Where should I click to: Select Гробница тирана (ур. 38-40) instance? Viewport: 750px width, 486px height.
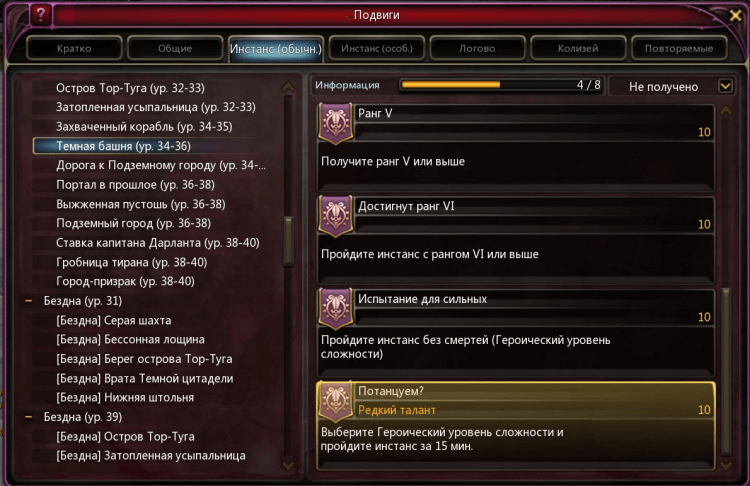(x=132, y=262)
